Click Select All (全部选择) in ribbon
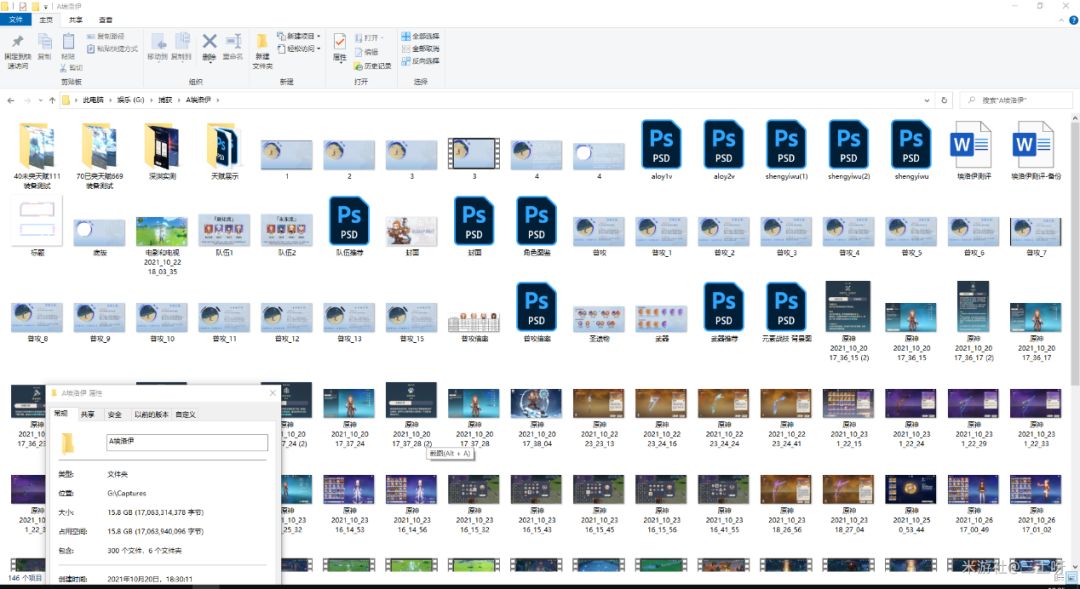The height and width of the screenshot is (589, 1080). 420,36
